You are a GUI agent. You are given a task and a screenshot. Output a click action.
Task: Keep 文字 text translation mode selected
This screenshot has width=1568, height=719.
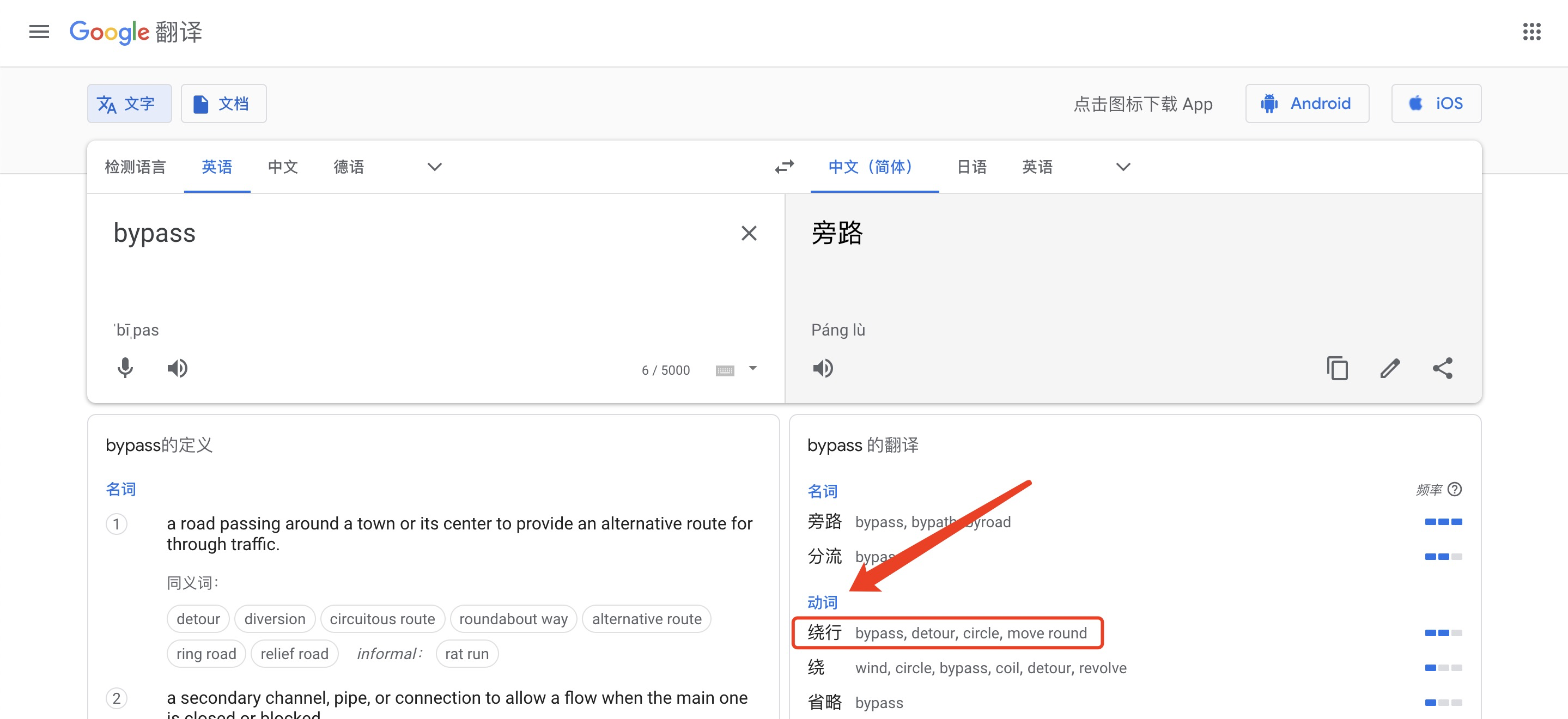click(x=129, y=103)
